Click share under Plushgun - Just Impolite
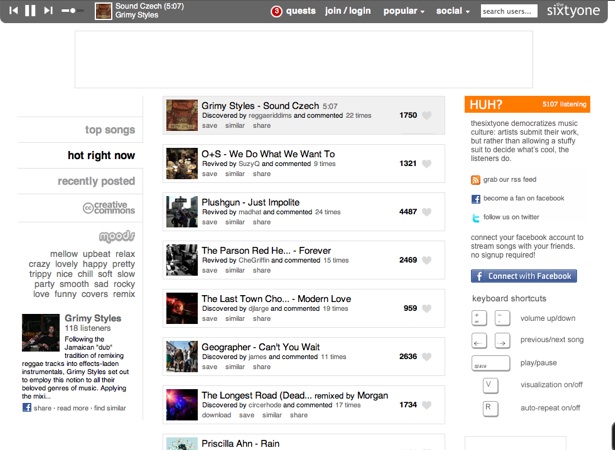 click(262, 222)
